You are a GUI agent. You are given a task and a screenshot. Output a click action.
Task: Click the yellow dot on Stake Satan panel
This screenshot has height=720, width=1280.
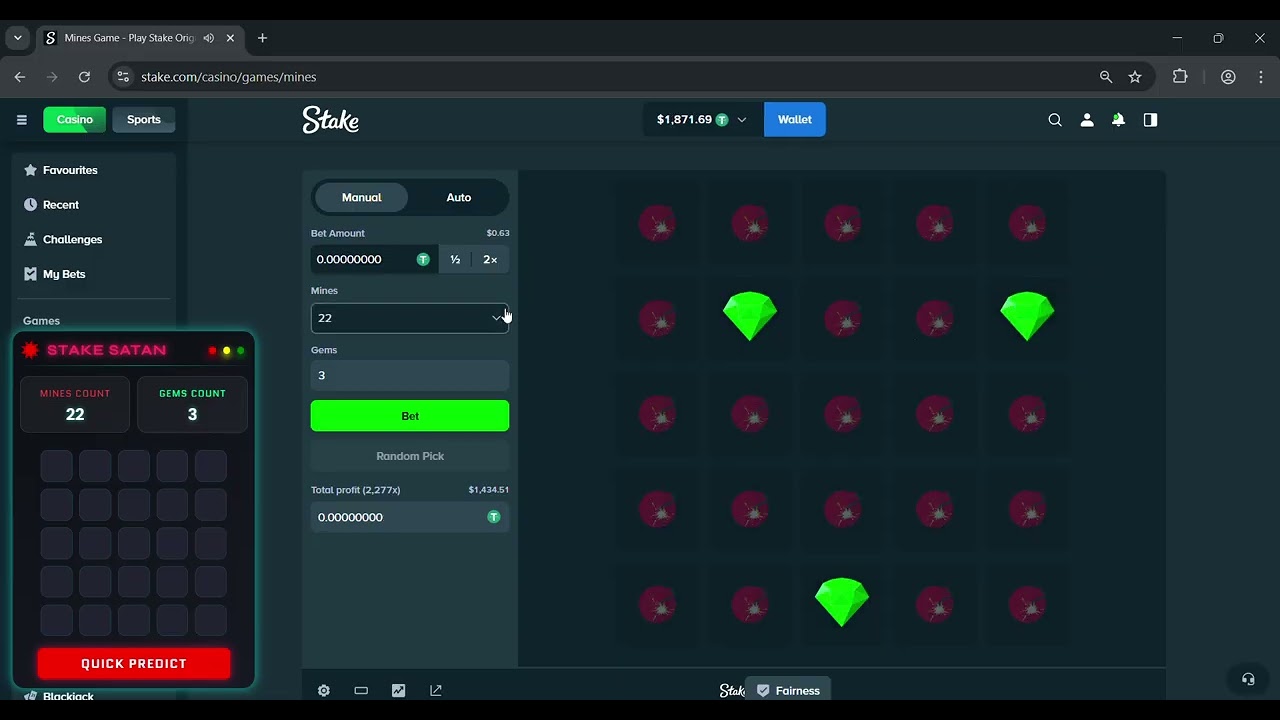226,351
